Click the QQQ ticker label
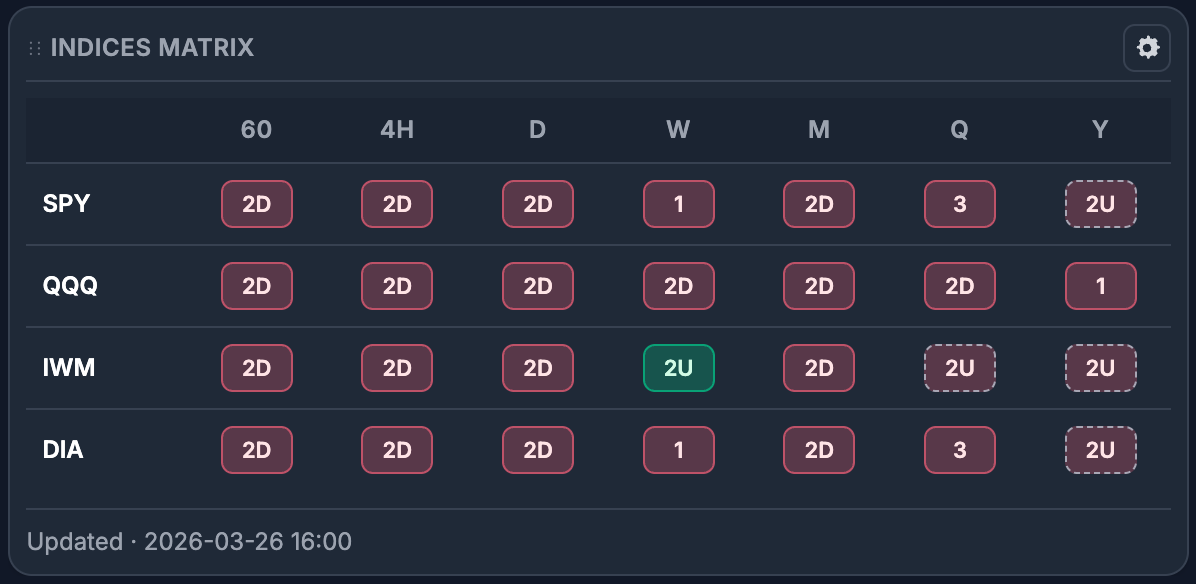The width and height of the screenshot is (1196, 584). pyautogui.click(x=70, y=286)
